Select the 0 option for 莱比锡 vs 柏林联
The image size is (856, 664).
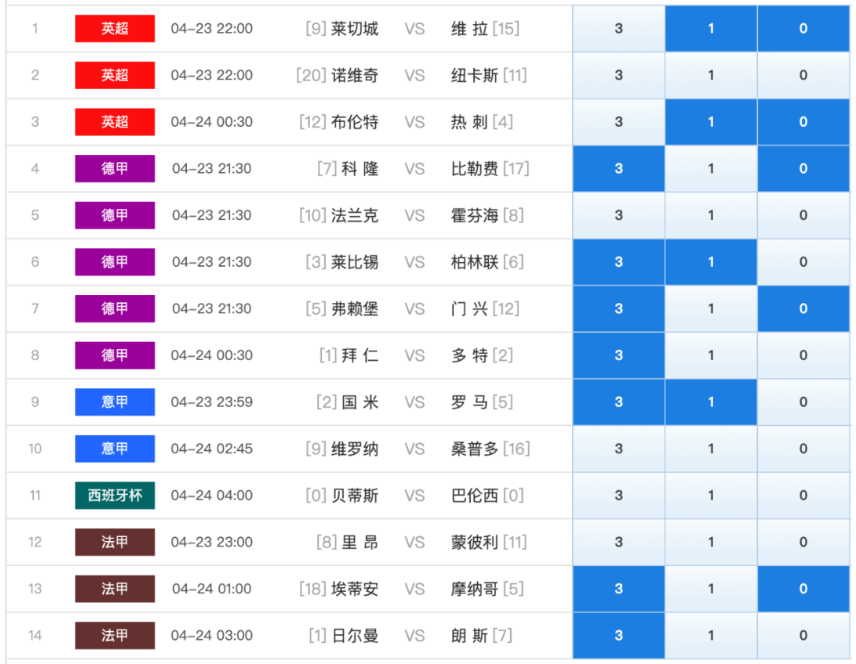tap(803, 262)
